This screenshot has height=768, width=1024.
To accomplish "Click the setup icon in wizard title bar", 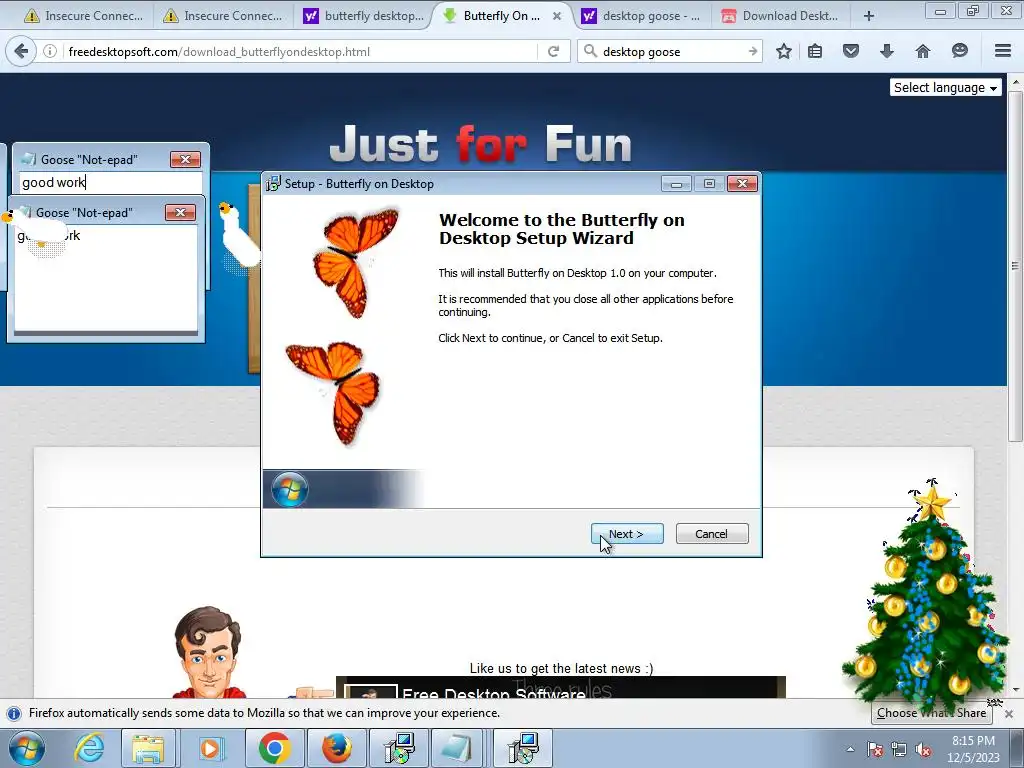I will [273, 184].
